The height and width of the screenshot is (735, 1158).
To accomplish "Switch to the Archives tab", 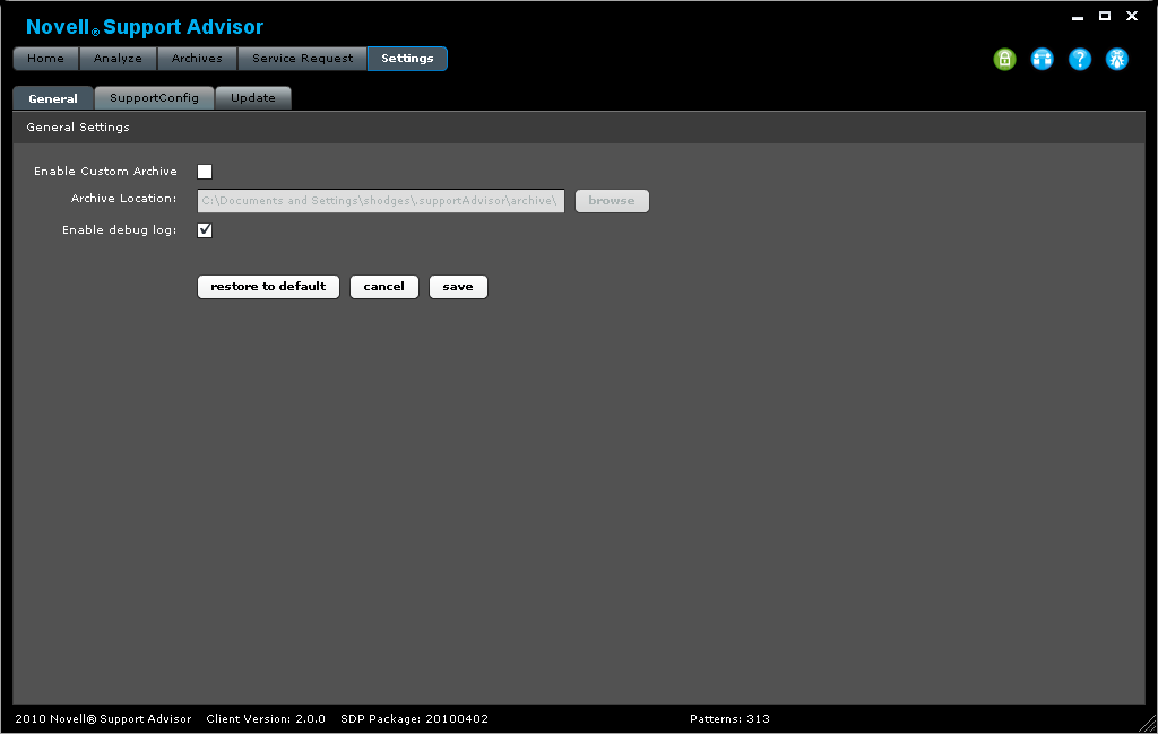I will coord(197,58).
